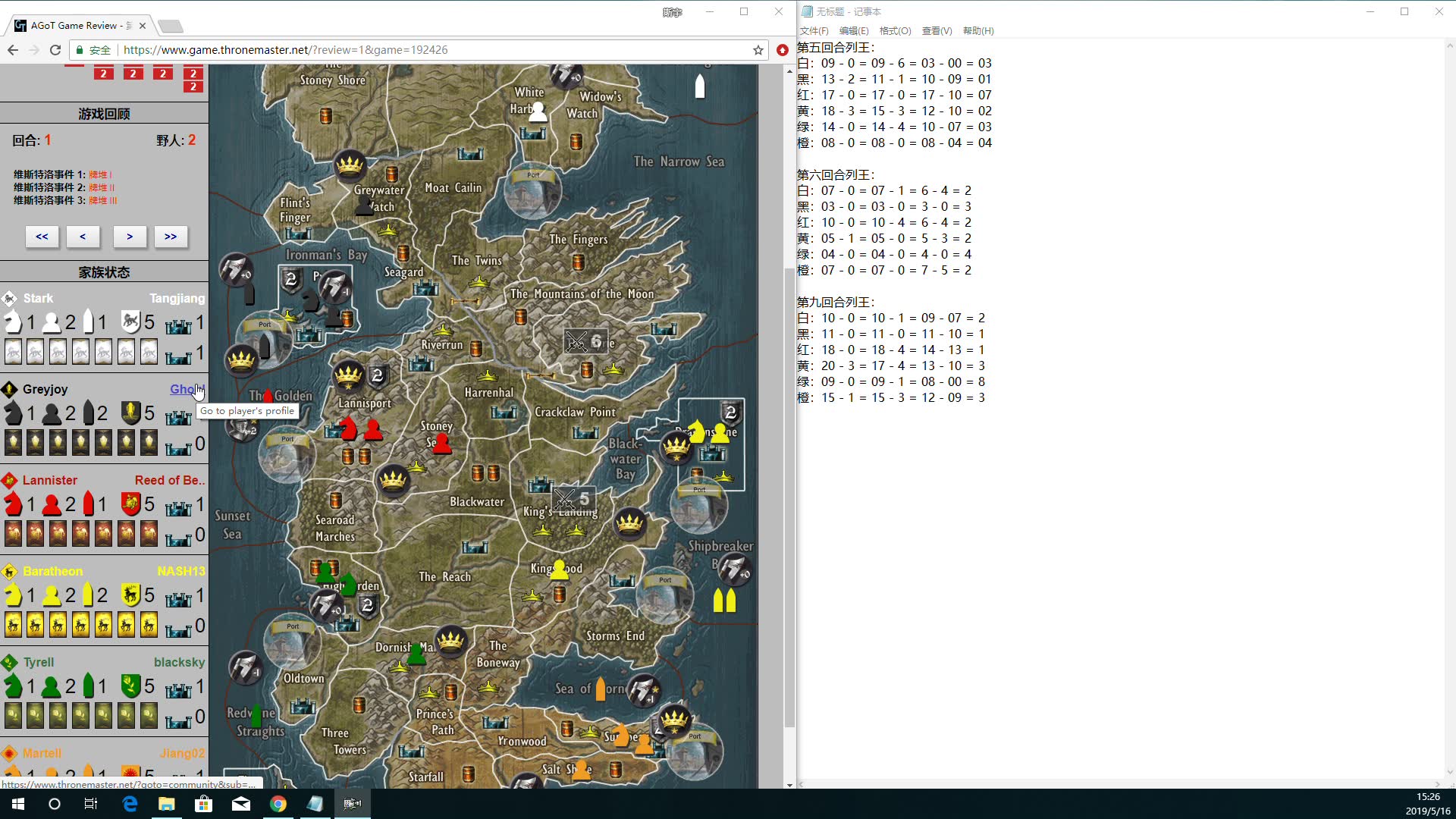Open Greyjoy player's profile link

tap(187, 389)
